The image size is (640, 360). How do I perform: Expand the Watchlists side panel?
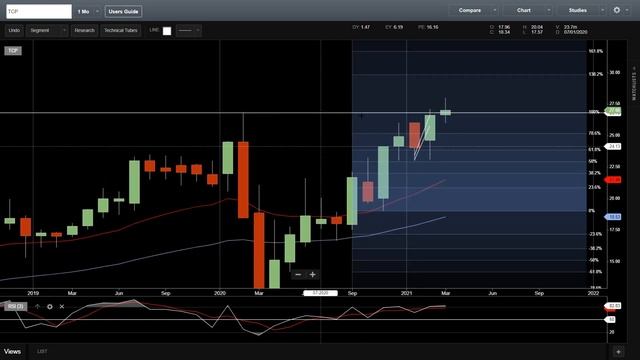pos(634,85)
